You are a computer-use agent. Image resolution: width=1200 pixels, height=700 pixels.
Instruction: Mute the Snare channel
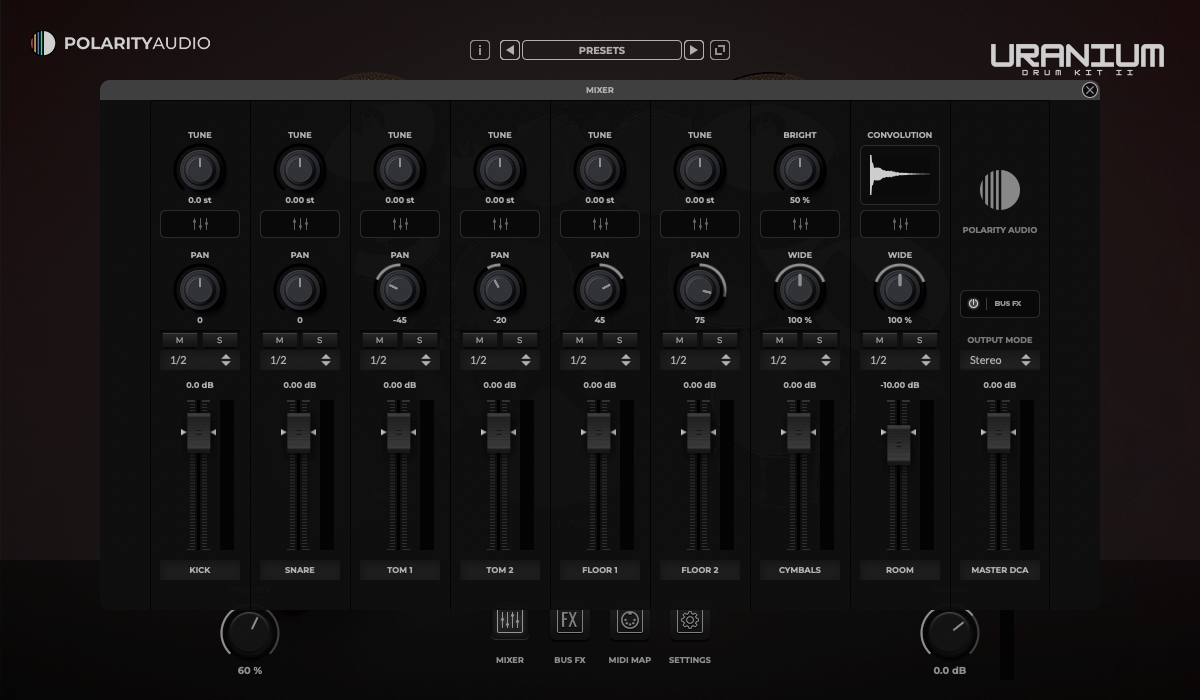[280, 340]
